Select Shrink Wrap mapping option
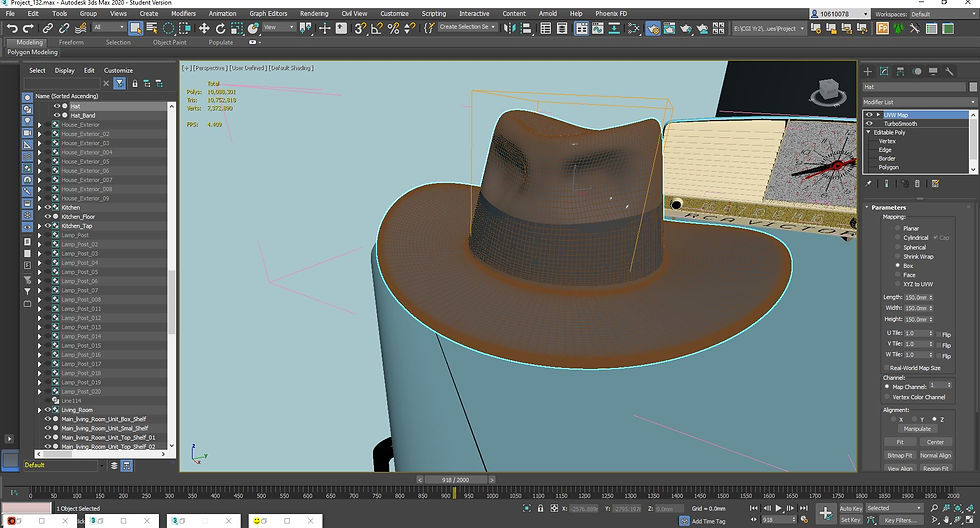Viewport: 980px width, 528px height. 898,257
